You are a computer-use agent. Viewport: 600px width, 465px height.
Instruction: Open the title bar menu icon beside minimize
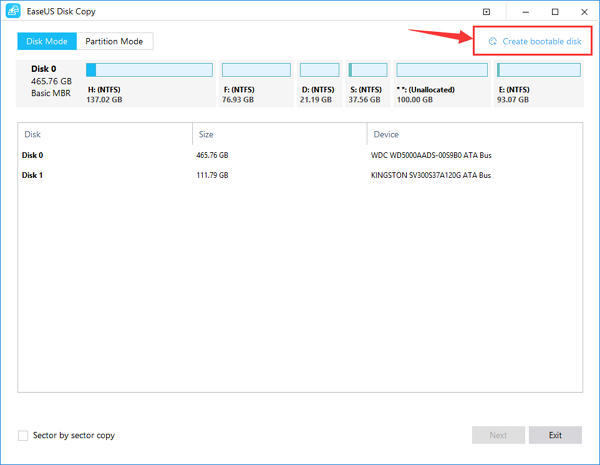(x=486, y=12)
